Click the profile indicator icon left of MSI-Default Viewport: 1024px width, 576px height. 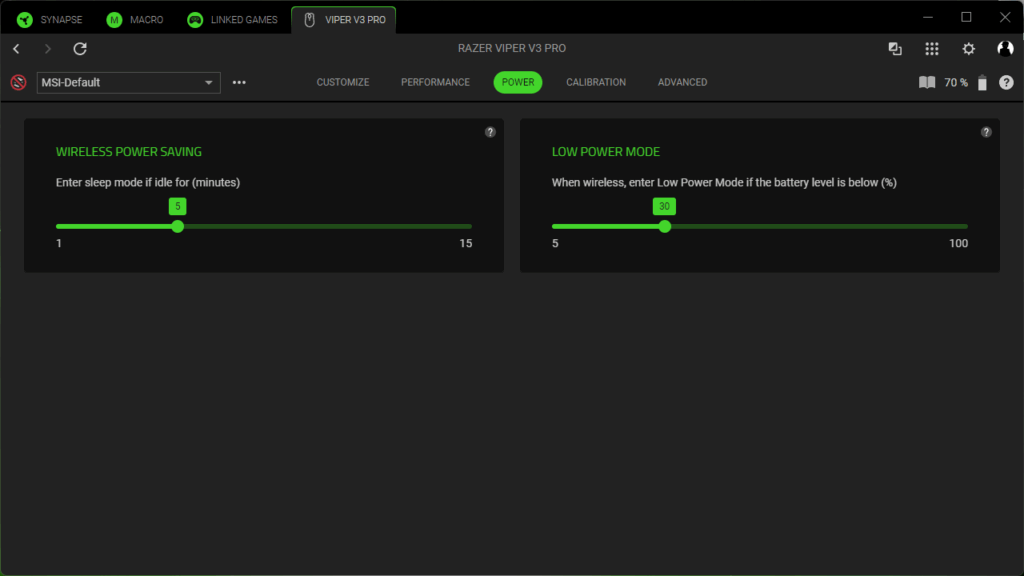pyautogui.click(x=18, y=83)
